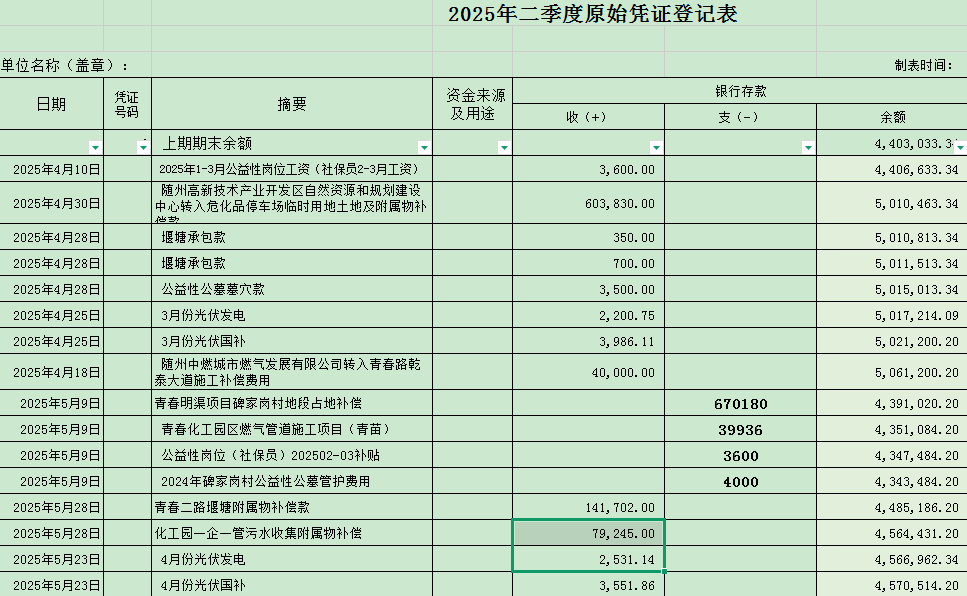The height and width of the screenshot is (596, 967).
Task: Open the 日期 column filter dropdown
Action: [x=95, y=147]
